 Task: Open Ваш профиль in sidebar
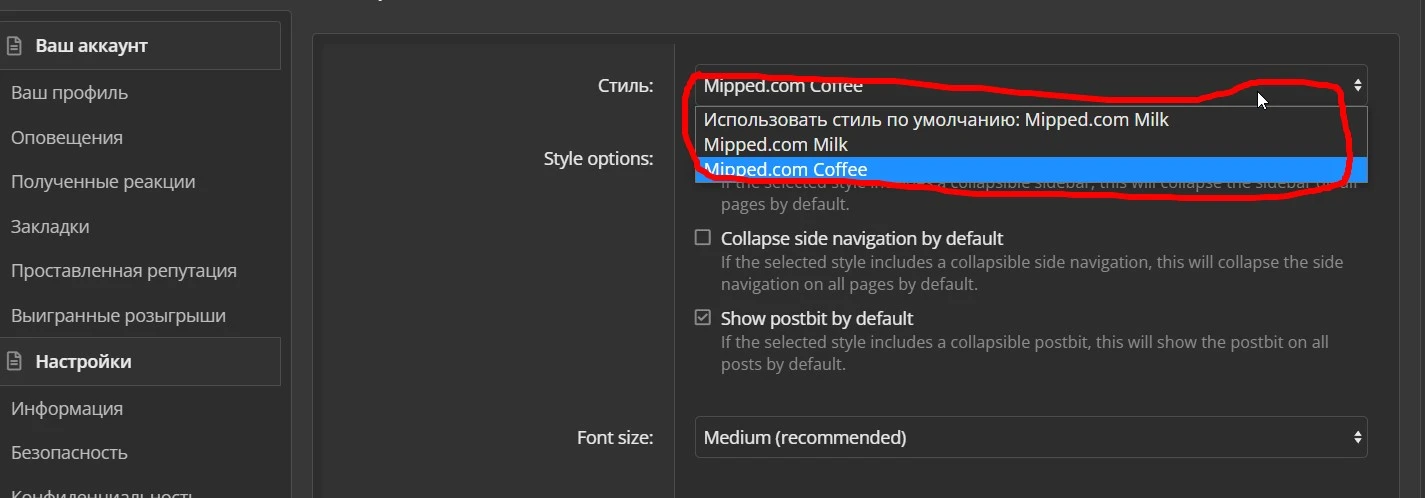(x=69, y=93)
